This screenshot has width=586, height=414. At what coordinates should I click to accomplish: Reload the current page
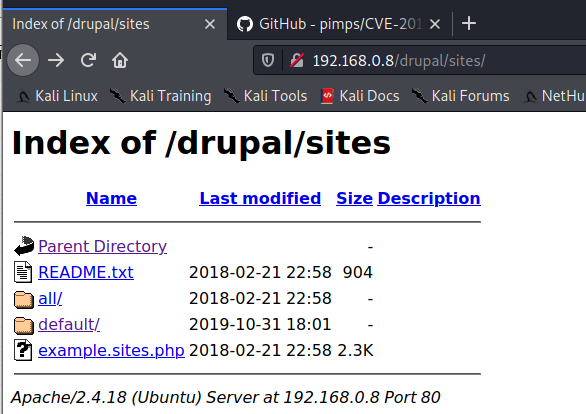pyautogui.click(x=89, y=60)
